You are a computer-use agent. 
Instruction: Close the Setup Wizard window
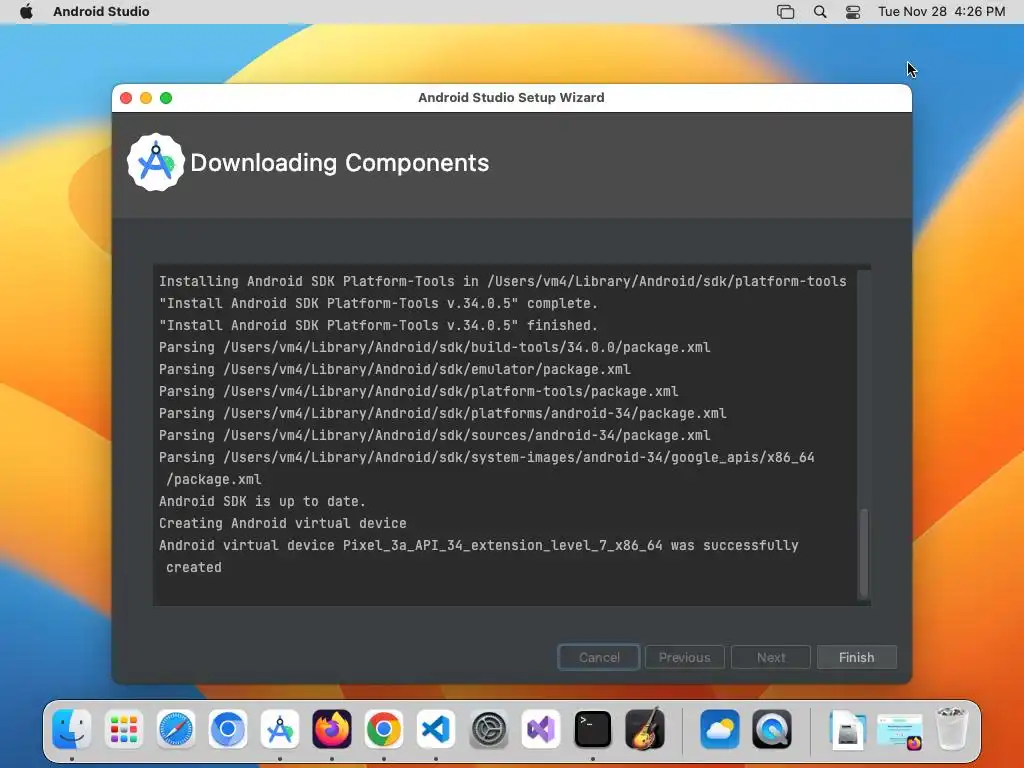pyautogui.click(x=127, y=98)
